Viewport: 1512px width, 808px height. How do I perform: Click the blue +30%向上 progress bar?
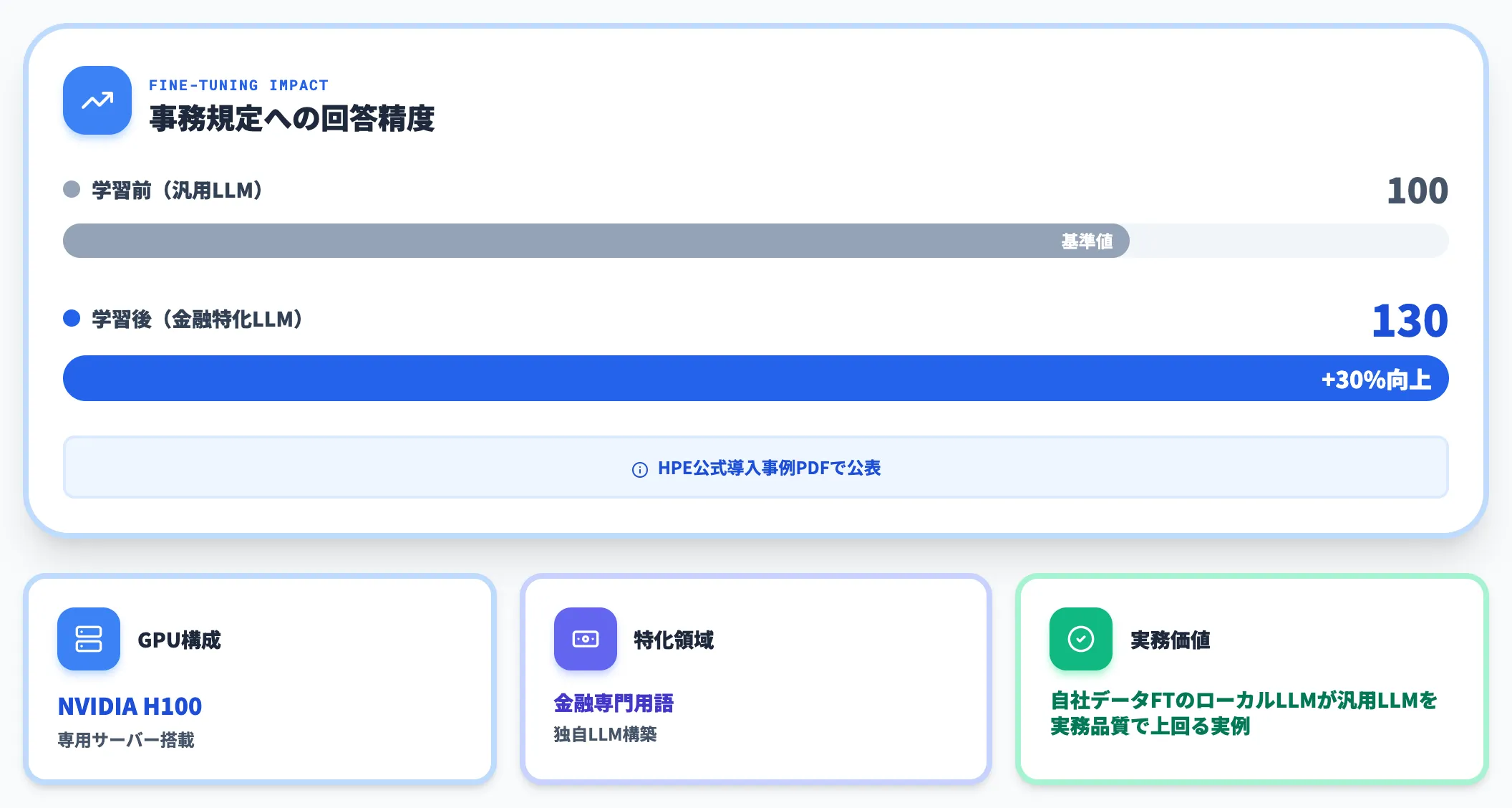[756, 378]
